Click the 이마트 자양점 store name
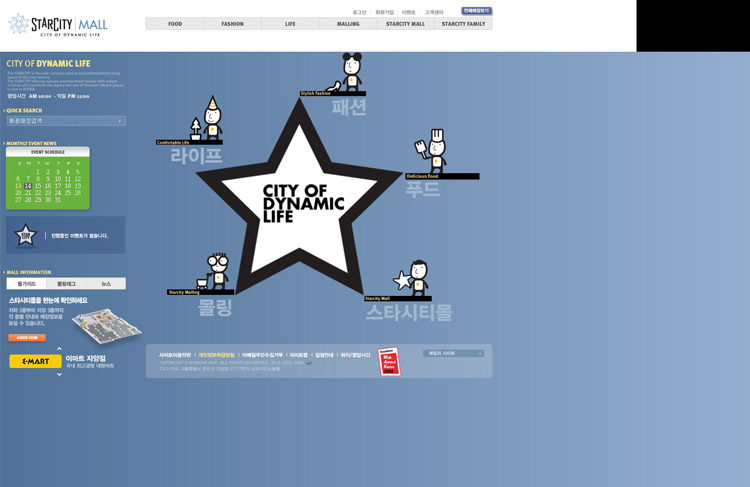Screen dimensions: 750x487 click(86, 358)
